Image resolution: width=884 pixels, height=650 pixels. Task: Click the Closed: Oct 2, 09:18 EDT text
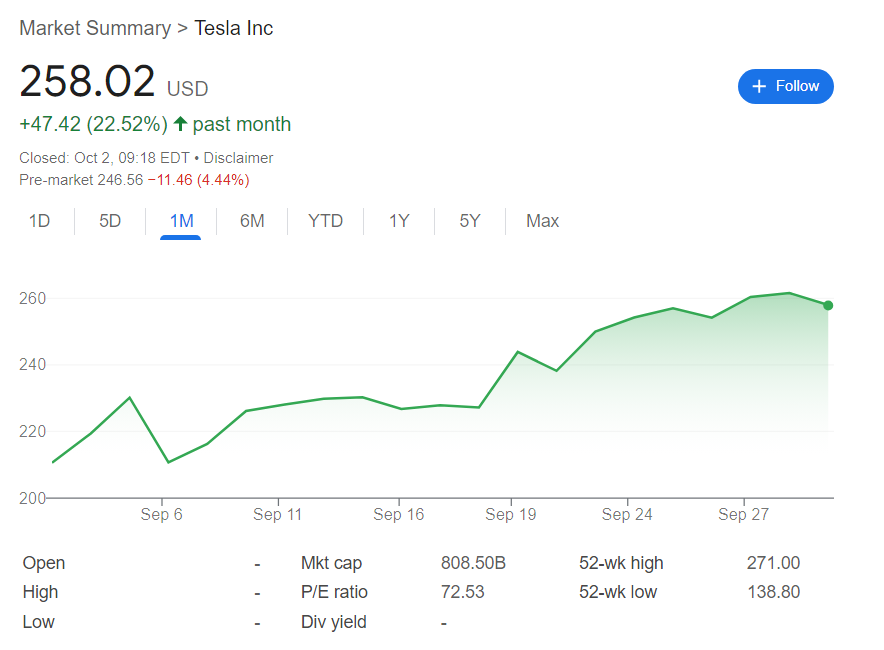(104, 158)
